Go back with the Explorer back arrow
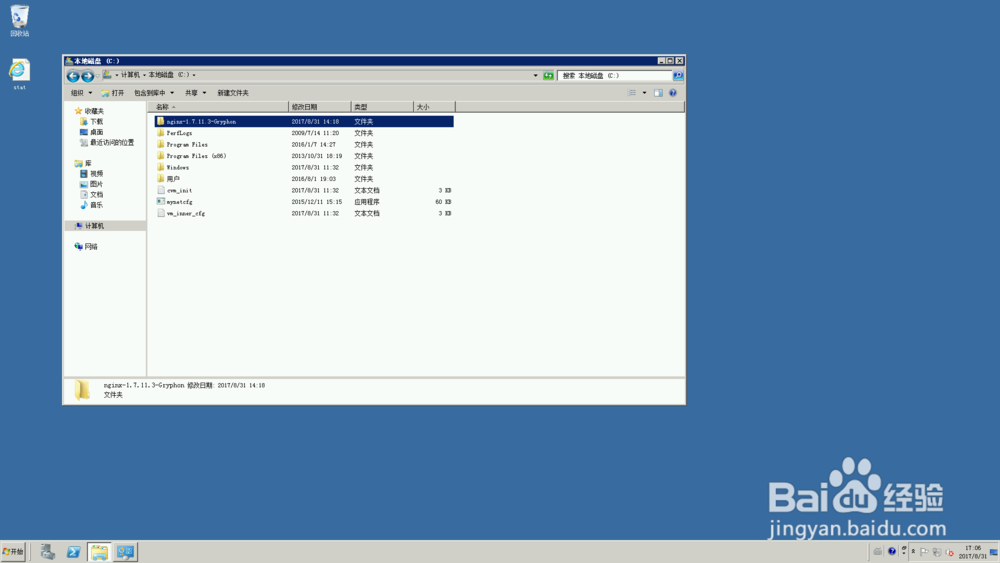 [73, 76]
